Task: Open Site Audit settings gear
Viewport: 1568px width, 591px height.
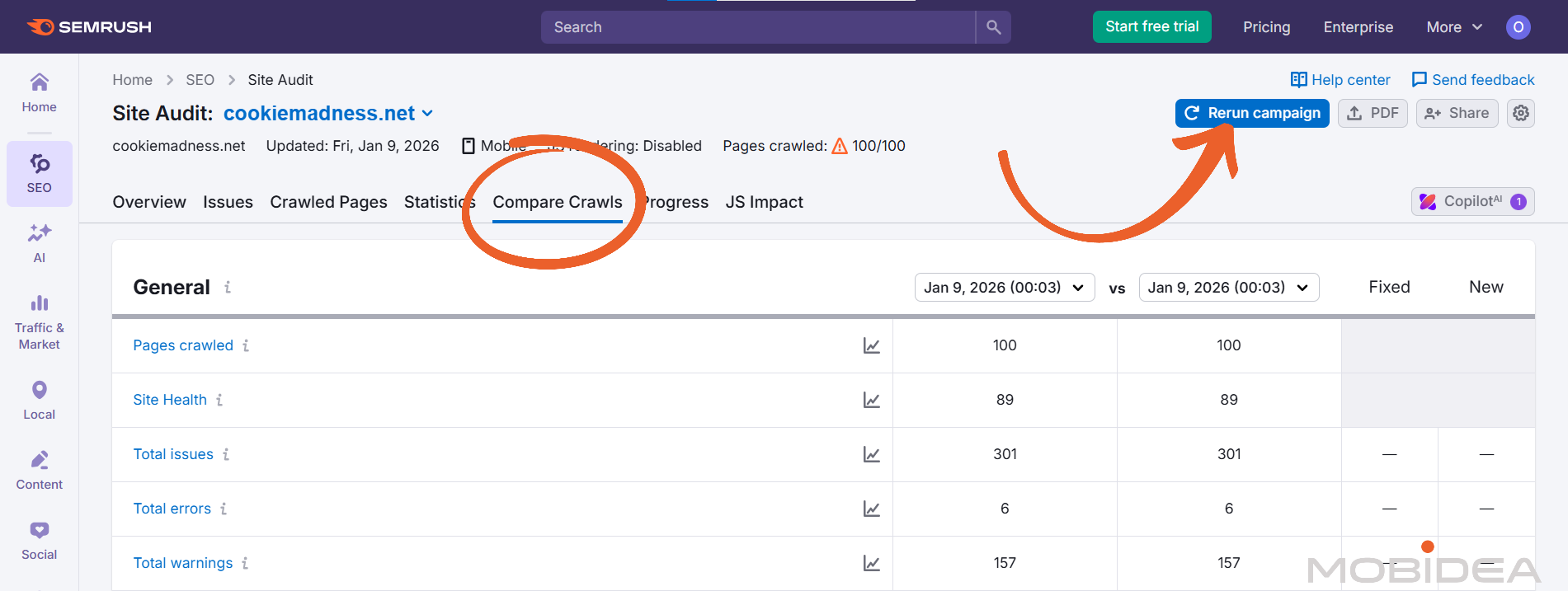Action: [x=1521, y=113]
